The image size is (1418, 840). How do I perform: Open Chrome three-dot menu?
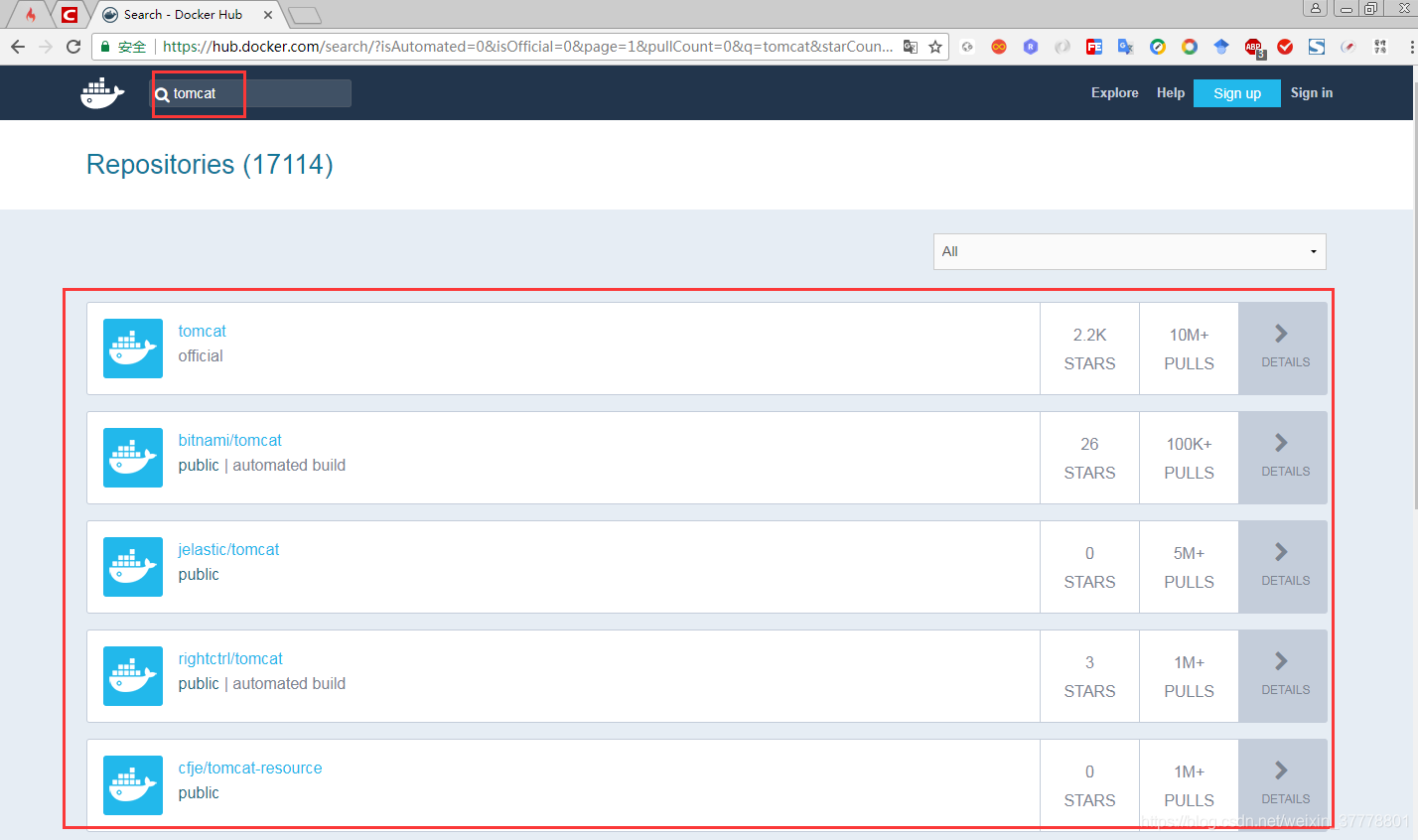pyautogui.click(x=1411, y=47)
